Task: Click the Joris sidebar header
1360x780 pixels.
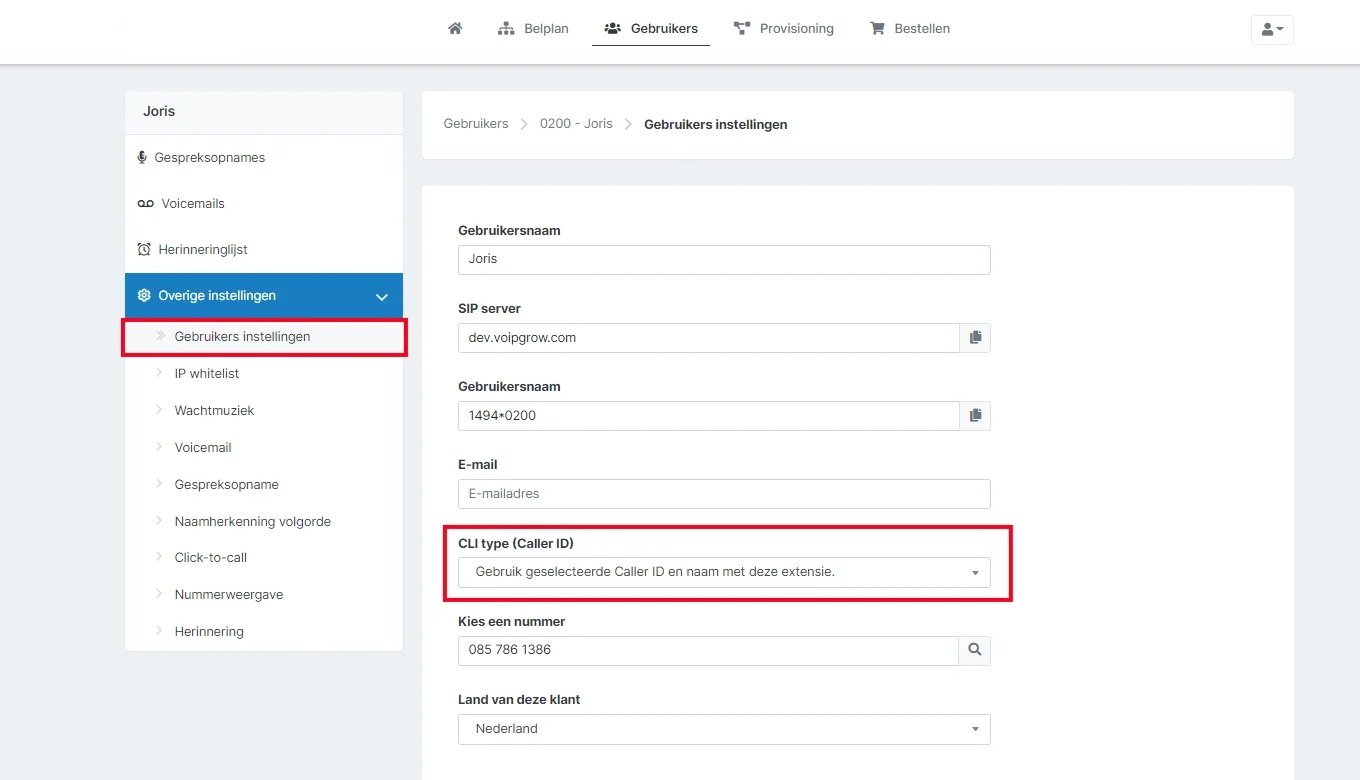Action: pyautogui.click(x=264, y=112)
